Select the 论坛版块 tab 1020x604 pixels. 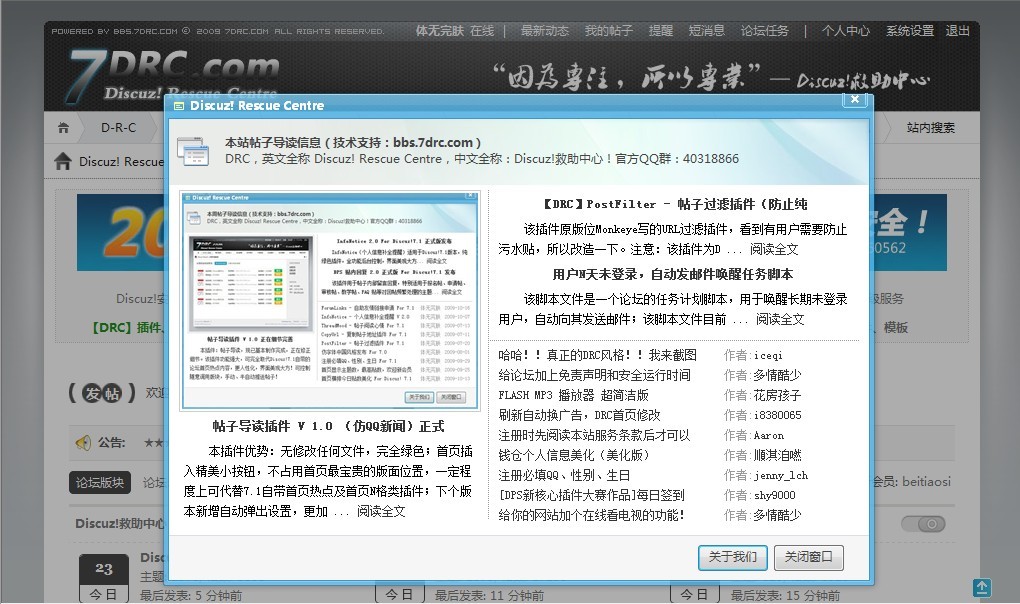coord(100,482)
